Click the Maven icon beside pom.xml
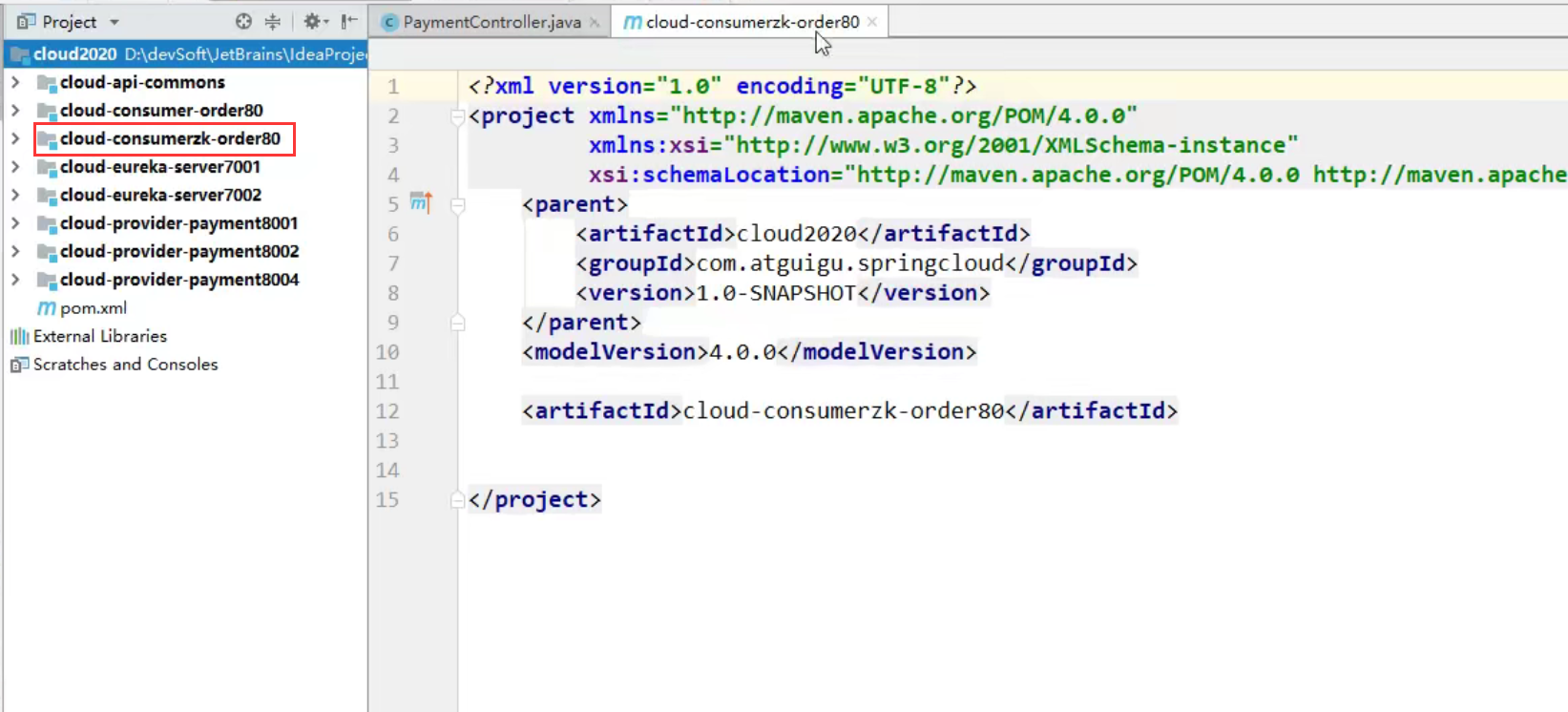Viewport: 1568px width, 712px height. click(46, 308)
